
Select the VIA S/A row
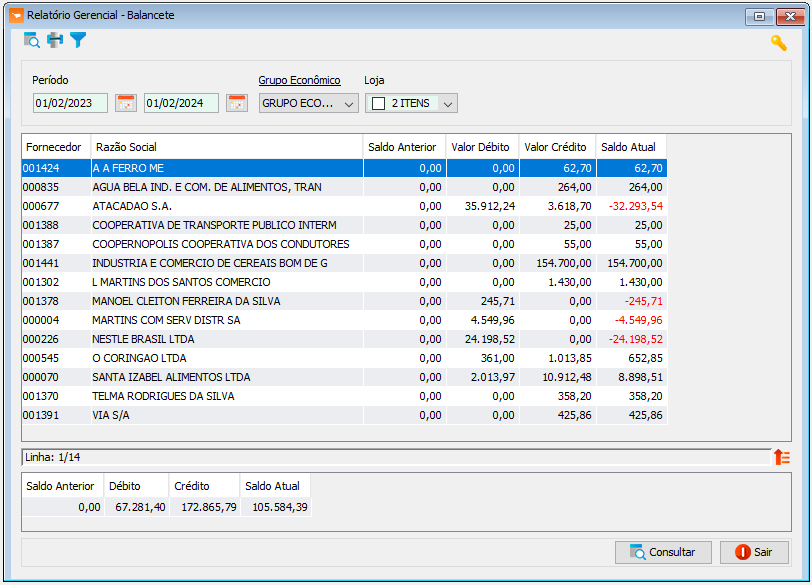click(x=344, y=415)
